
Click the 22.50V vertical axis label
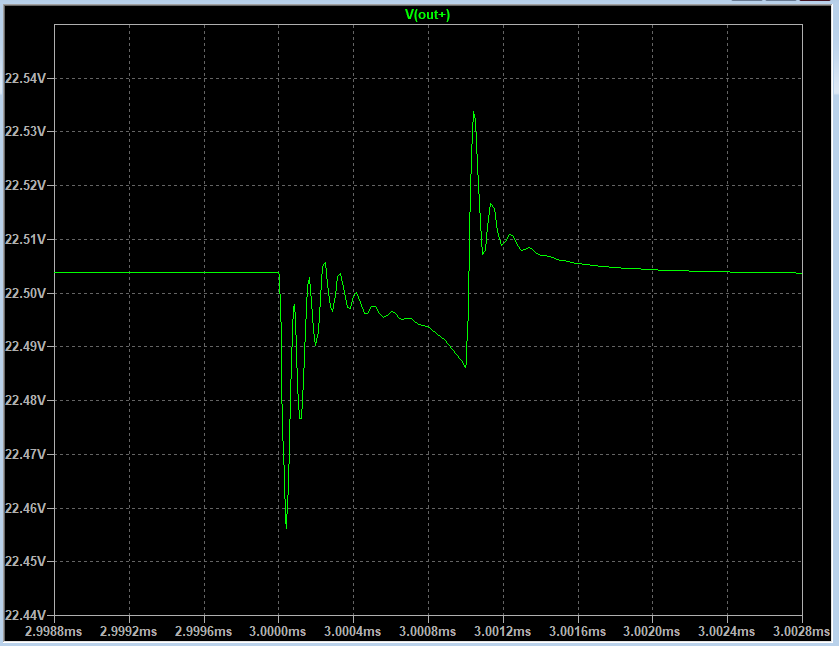point(25,293)
